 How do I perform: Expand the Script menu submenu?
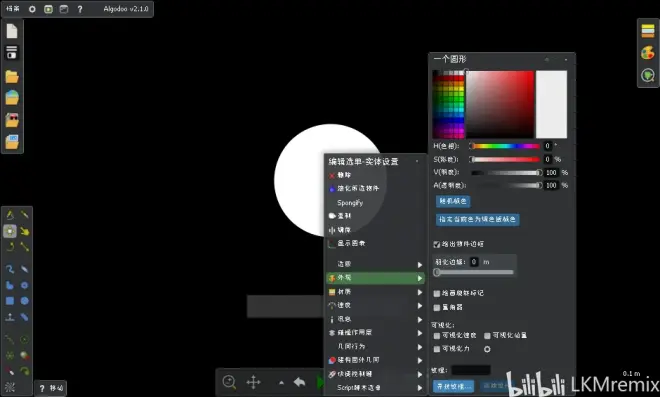click(x=375, y=387)
